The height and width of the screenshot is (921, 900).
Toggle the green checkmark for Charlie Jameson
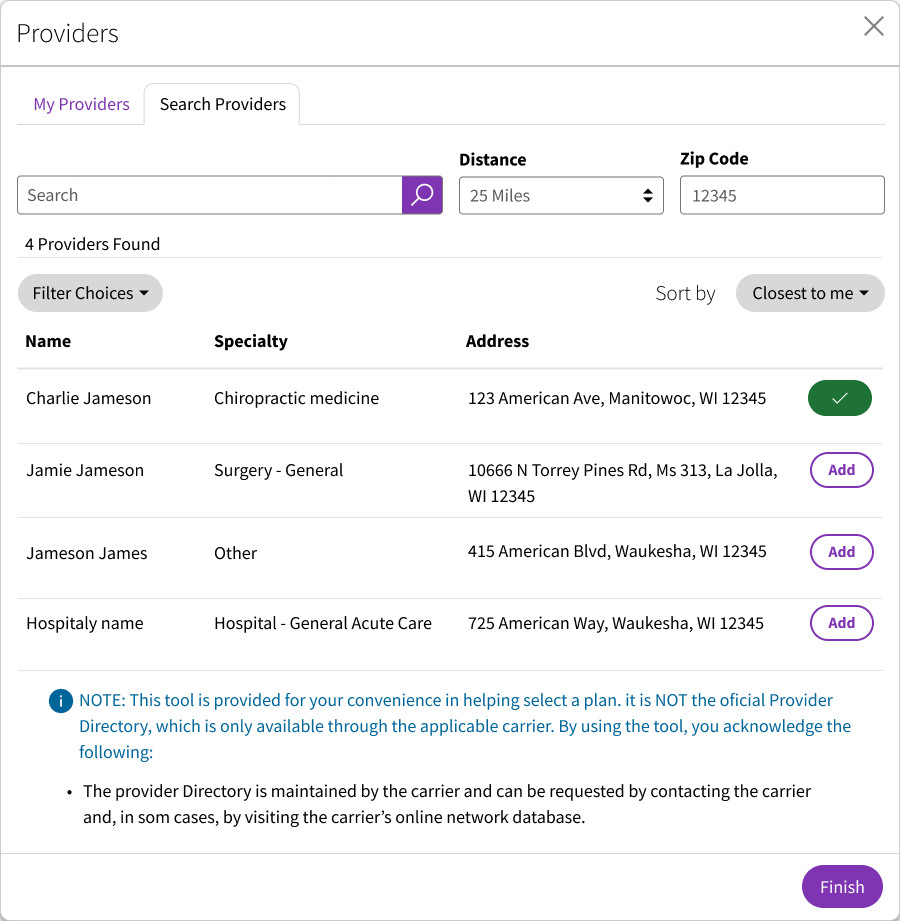click(x=839, y=398)
